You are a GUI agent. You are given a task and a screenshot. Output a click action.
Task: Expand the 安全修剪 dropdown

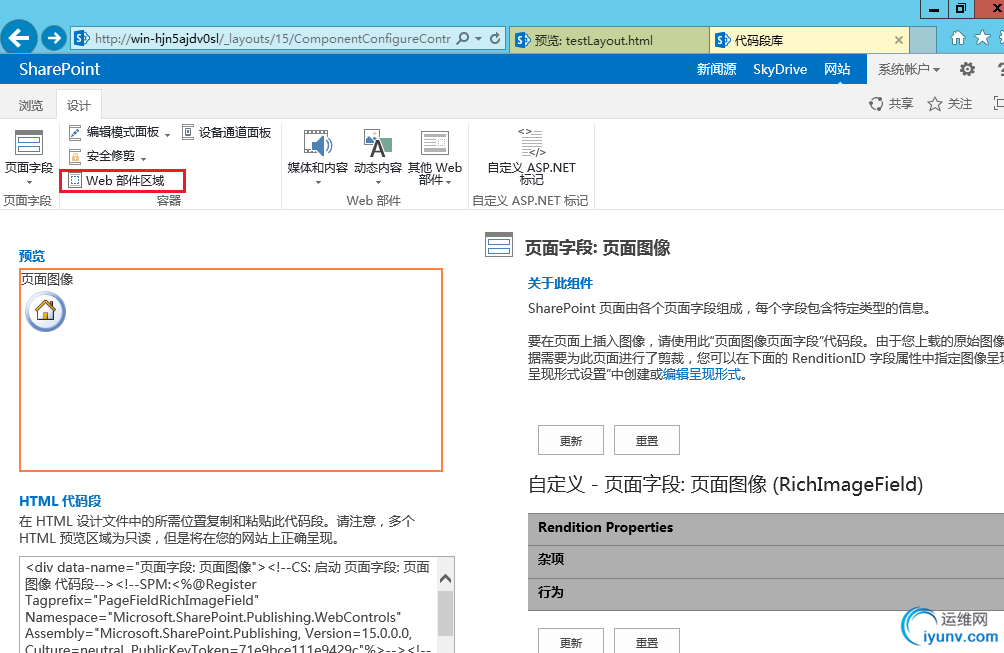(143, 158)
